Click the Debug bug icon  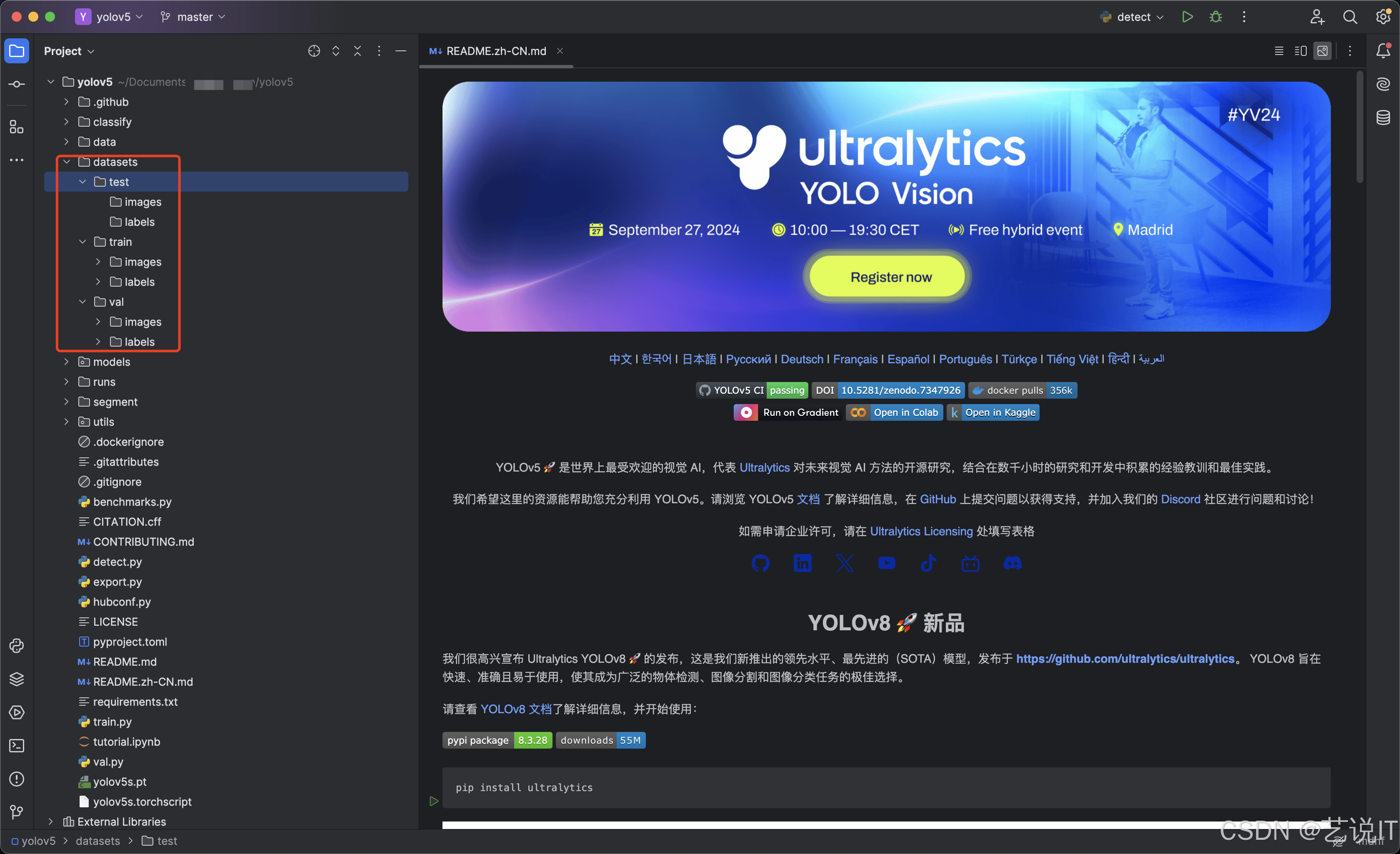click(x=1215, y=17)
